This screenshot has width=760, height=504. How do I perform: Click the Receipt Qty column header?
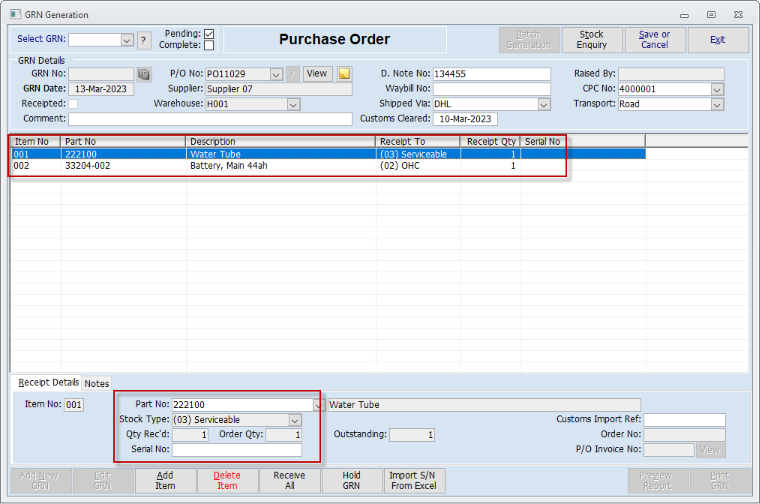[490, 142]
